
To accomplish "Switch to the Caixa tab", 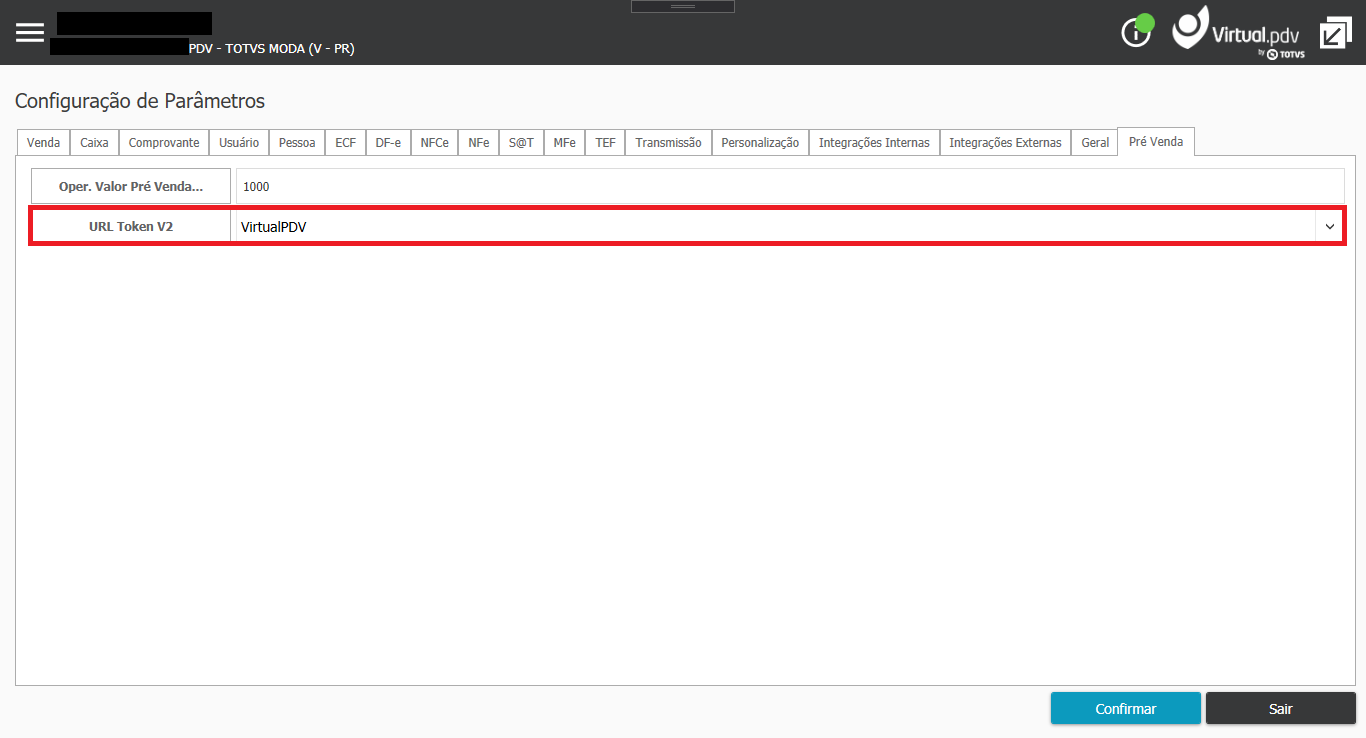I will click(95, 143).
